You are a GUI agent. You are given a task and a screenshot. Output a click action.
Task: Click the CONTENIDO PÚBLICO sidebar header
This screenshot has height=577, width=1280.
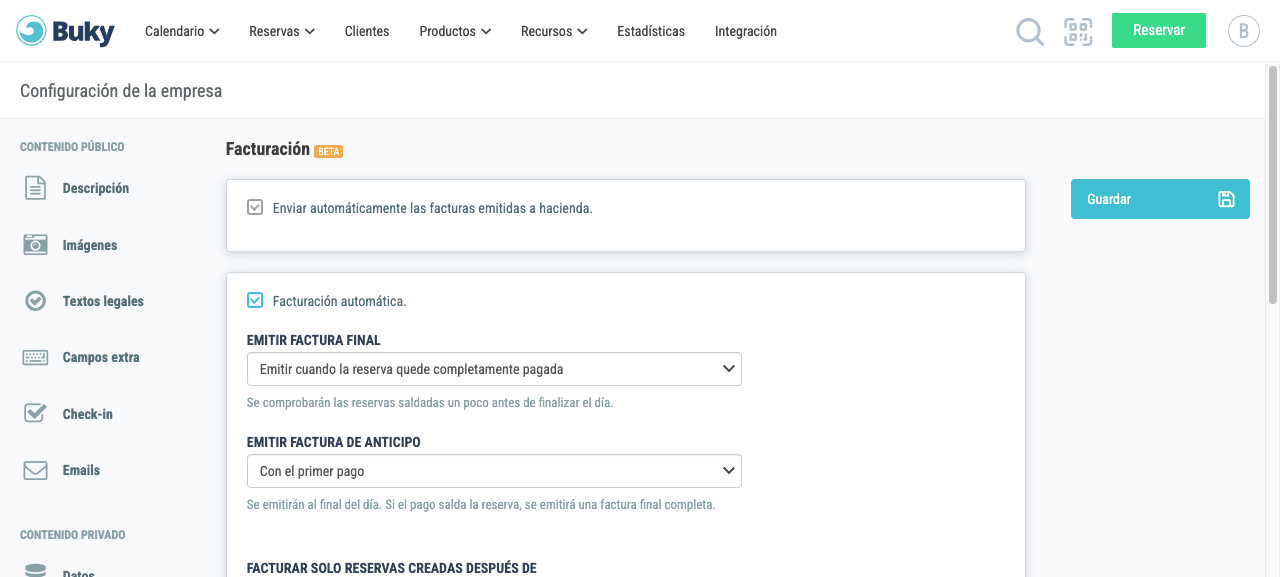72,147
